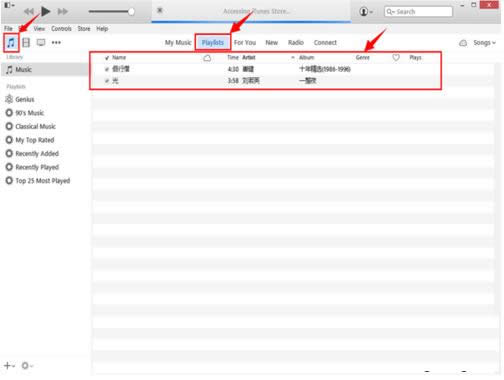
Task: Click the gear icon beside Recently Played
Action: click(x=9, y=167)
